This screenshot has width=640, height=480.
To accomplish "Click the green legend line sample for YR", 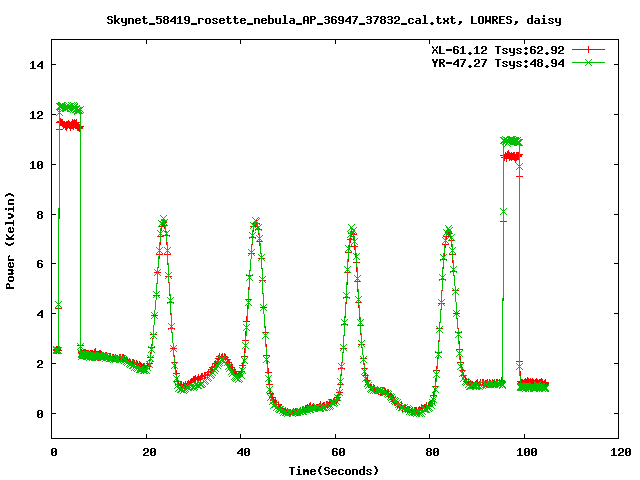I will point(588,62).
